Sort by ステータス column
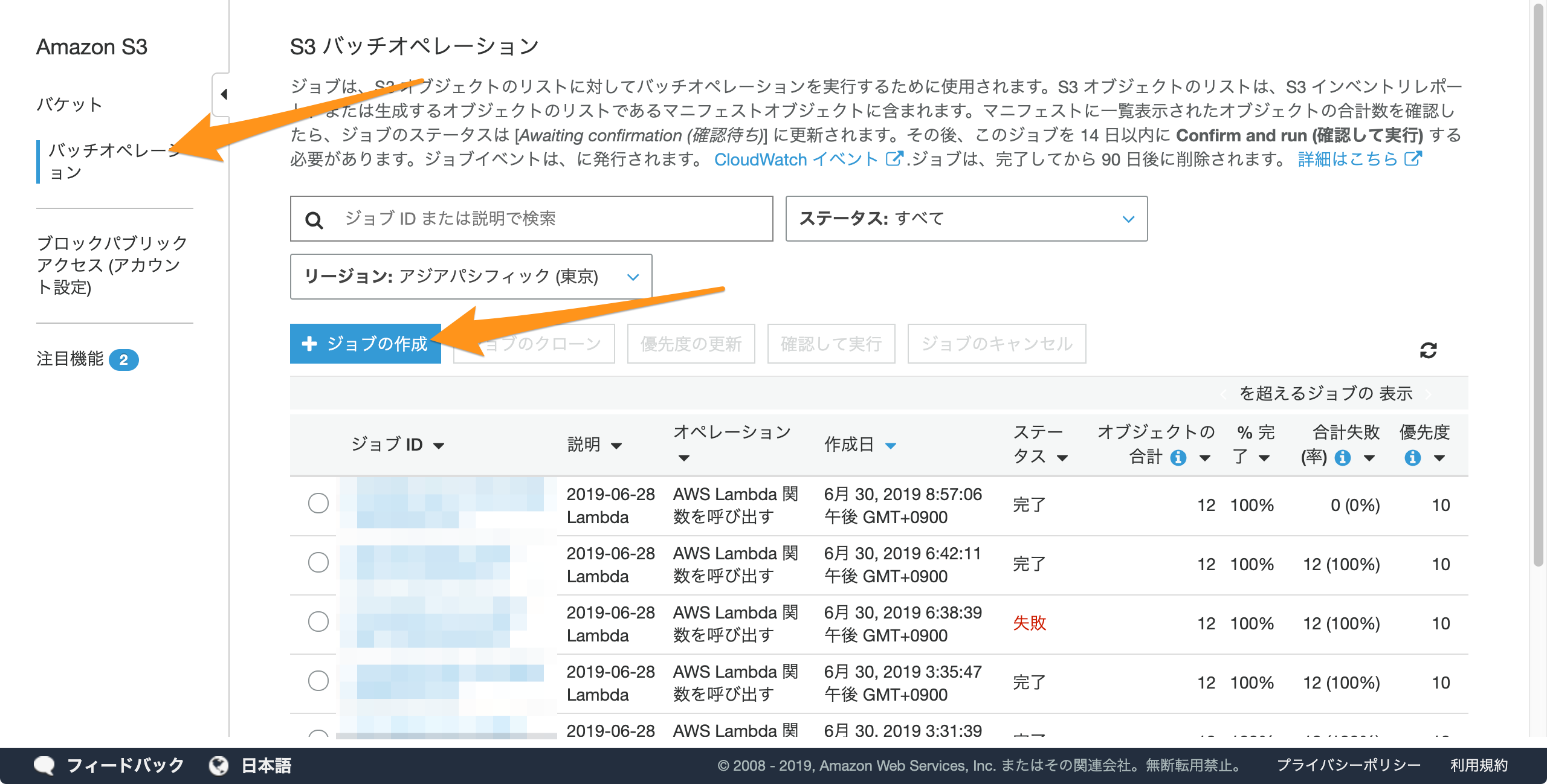This screenshot has height=784, width=1547. pos(1041,445)
